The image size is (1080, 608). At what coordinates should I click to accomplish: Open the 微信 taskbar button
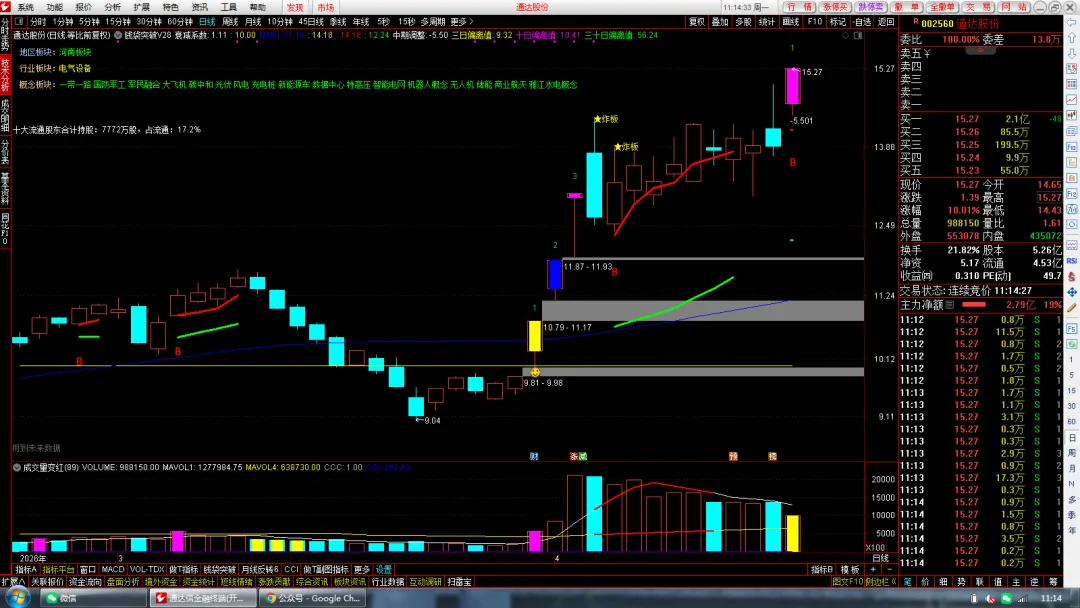(x=93, y=598)
